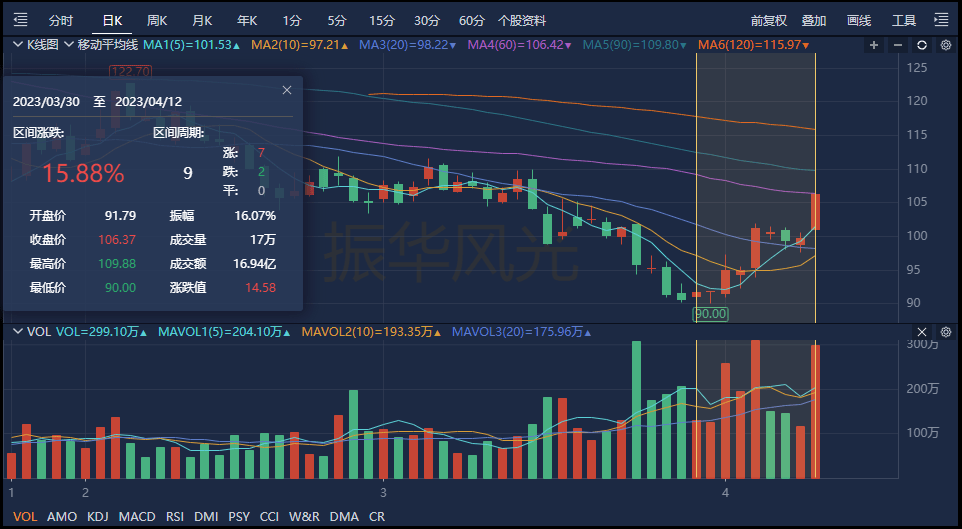962x529 pixels.
Task: Click MA2(10)=97.21 legend label
Action: coord(300,45)
